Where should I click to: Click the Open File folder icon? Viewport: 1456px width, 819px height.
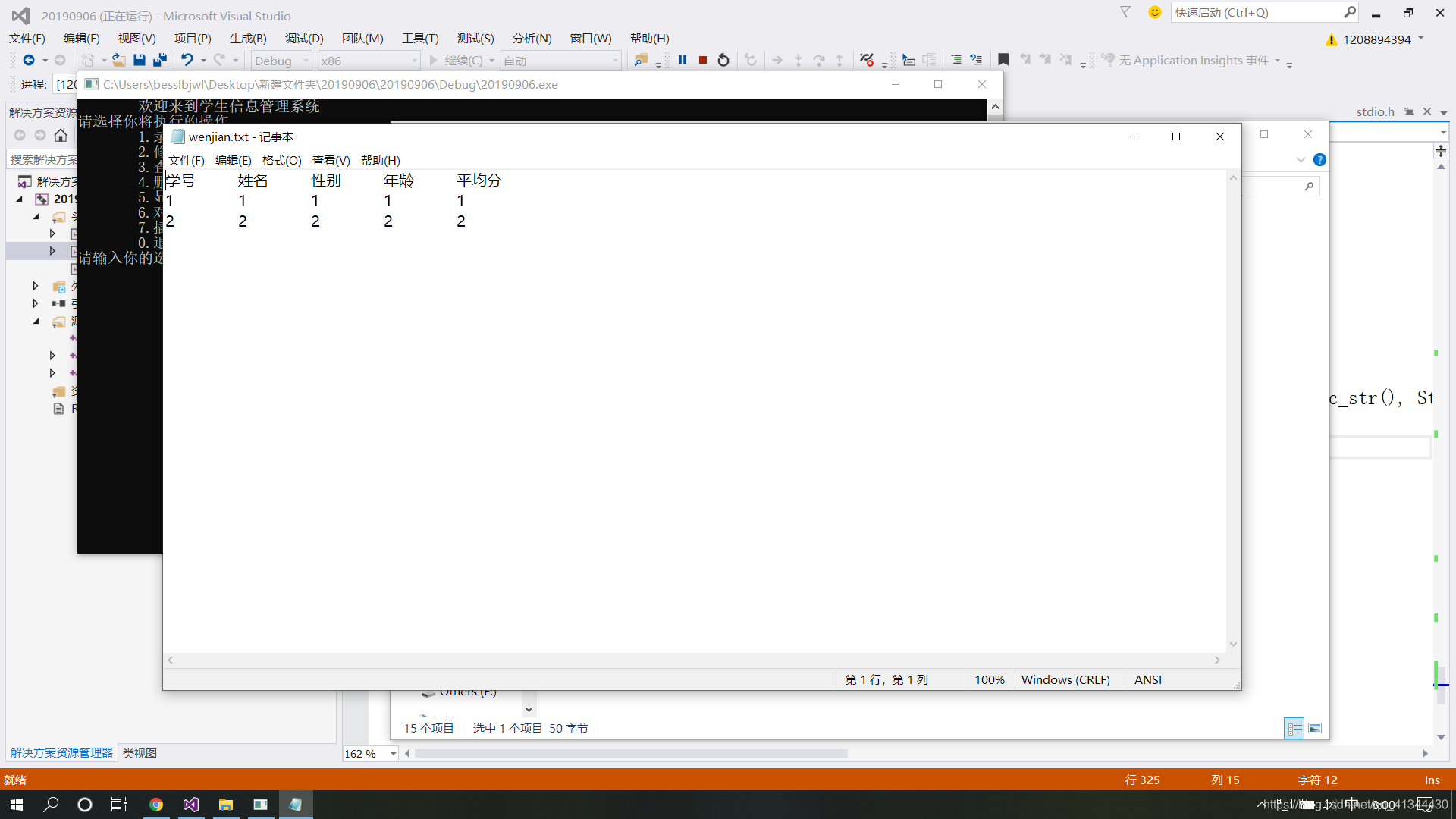click(119, 60)
